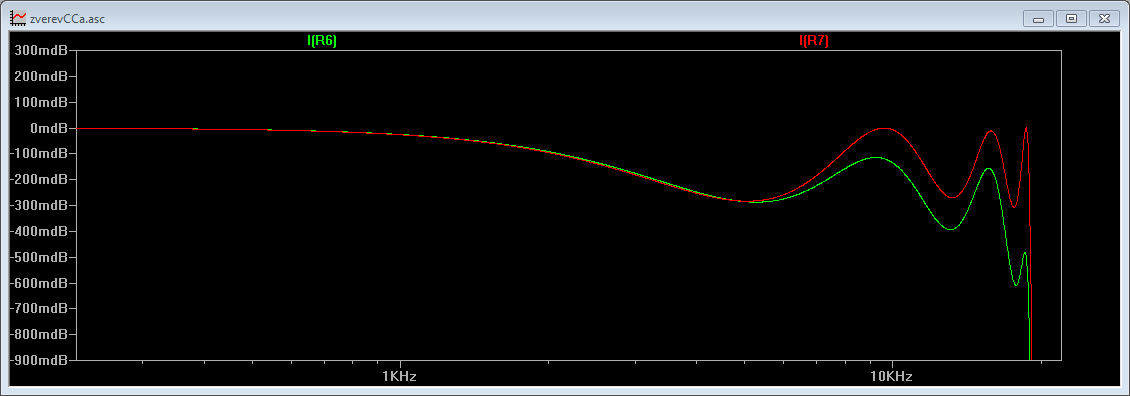This screenshot has height=396, width=1130.
Task: Click the -100mdB axis label
Action: coord(39,154)
